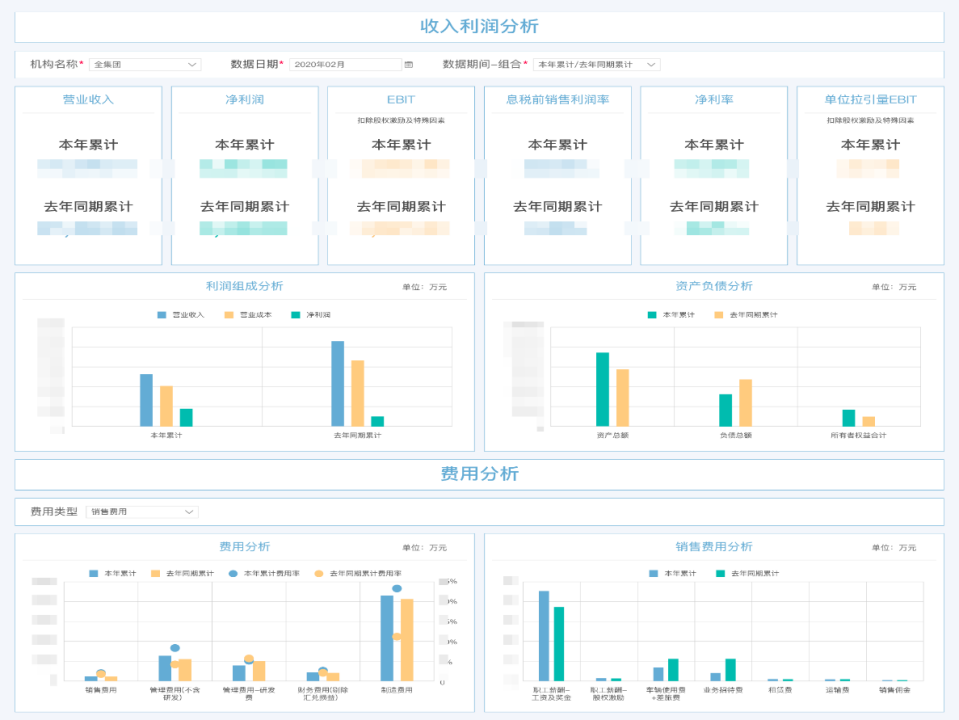This screenshot has height=720, width=959.
Task: Click 本年累计费用率 circle legend icon in 费用分析
Action: pos(233,574)
